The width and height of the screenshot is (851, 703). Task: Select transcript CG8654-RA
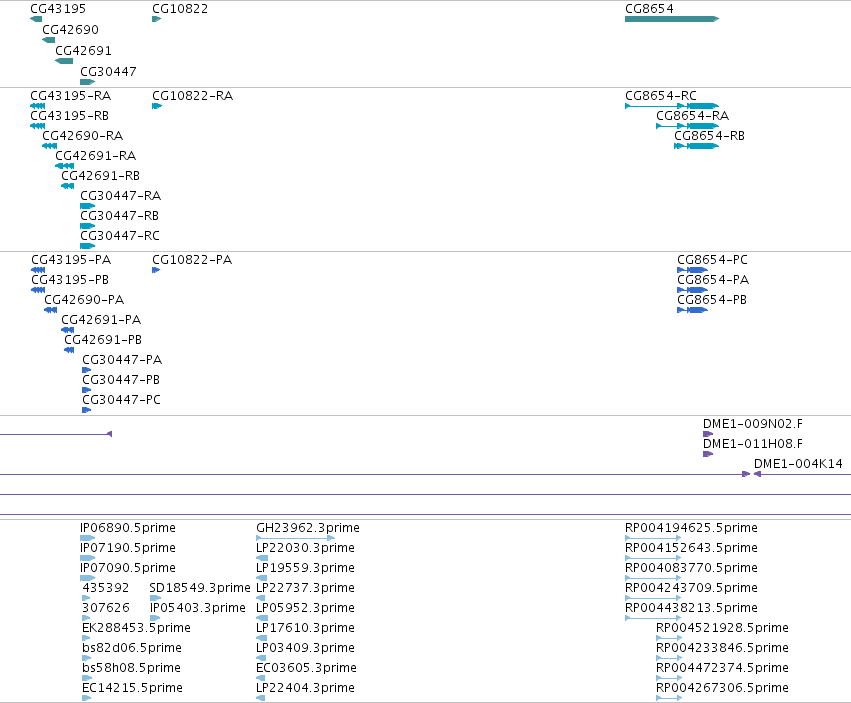point(693,116)
